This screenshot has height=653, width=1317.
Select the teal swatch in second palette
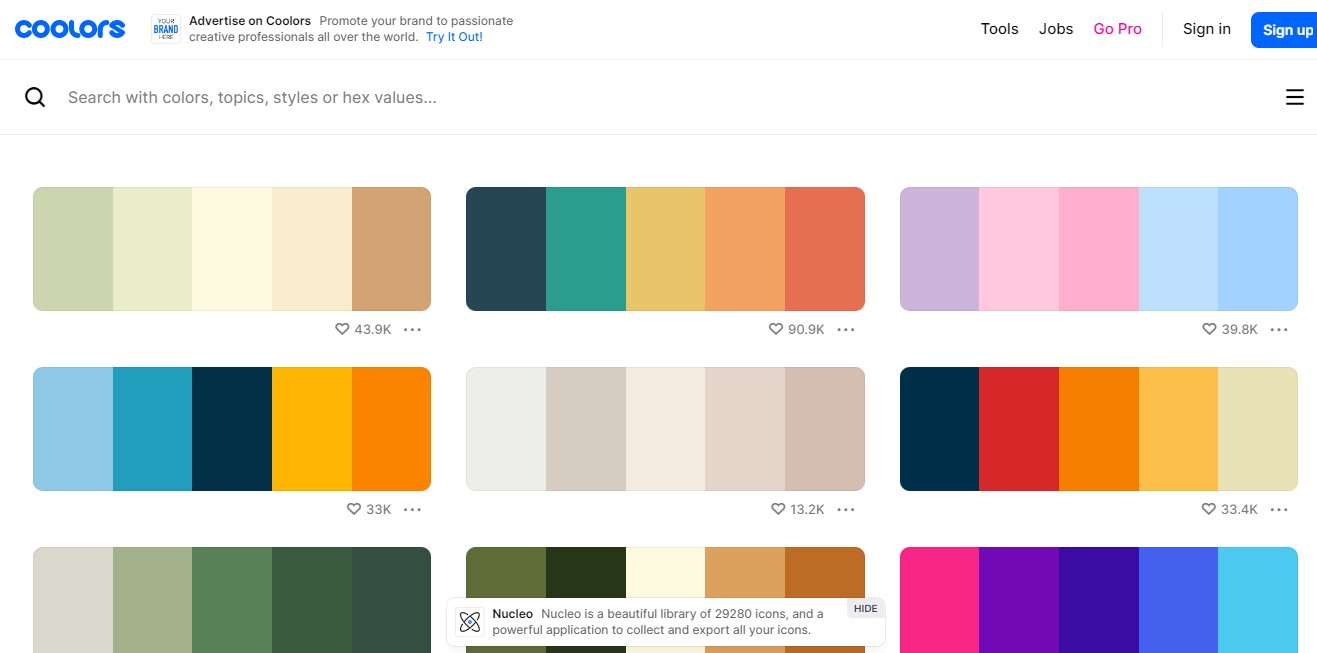click(x=586, y=249)
